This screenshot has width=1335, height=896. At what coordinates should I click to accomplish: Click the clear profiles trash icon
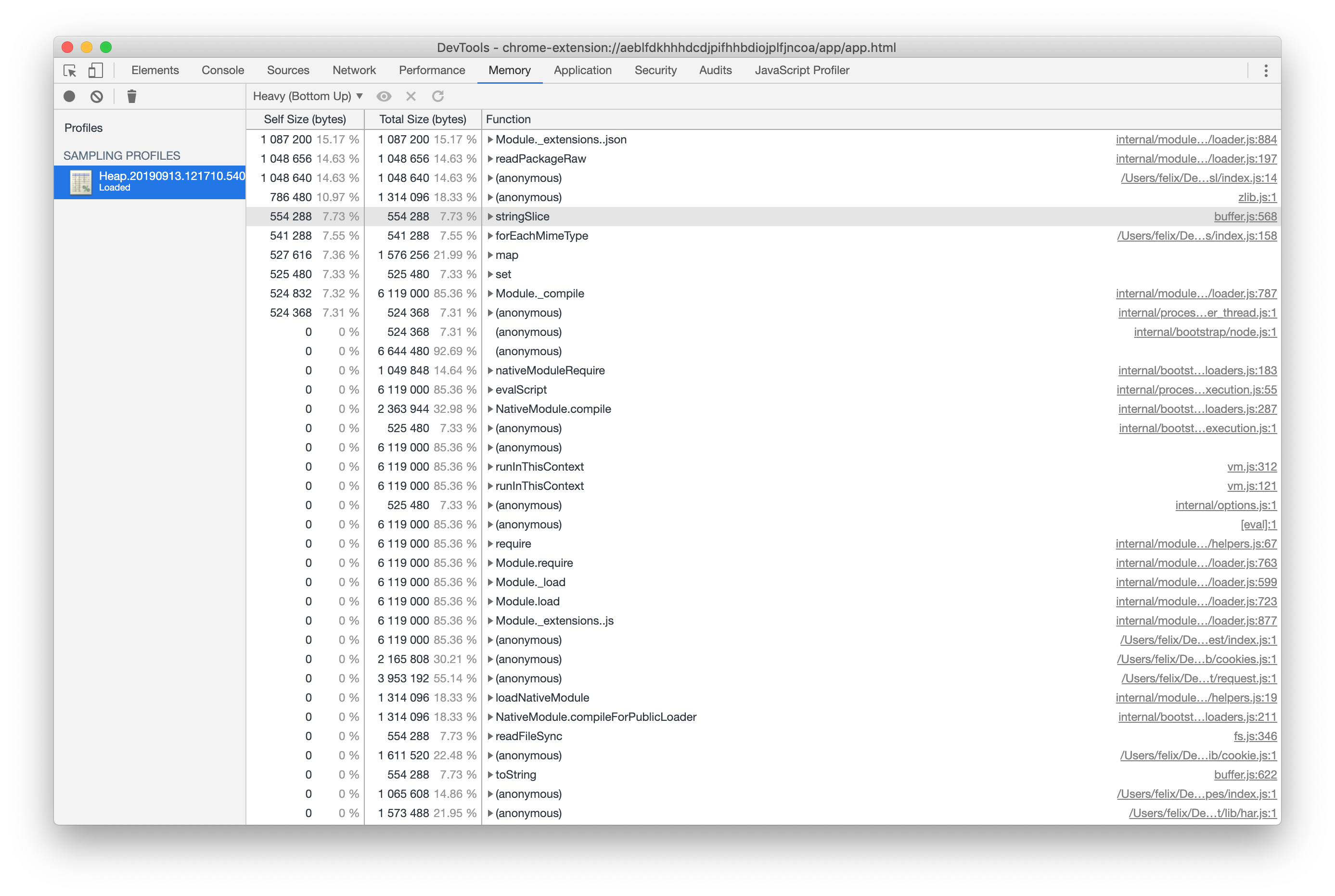[x=134, y=96]
